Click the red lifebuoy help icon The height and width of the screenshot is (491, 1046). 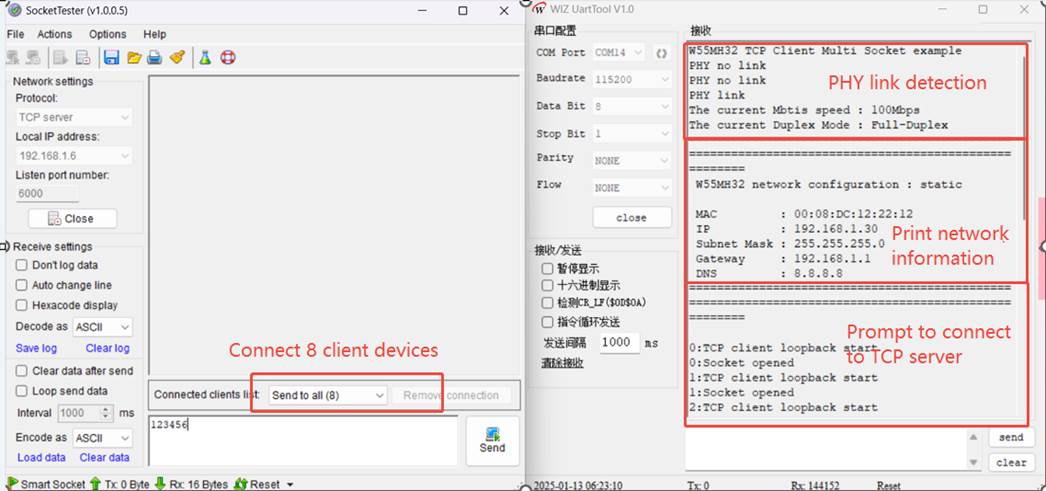(x=227, y=58)
